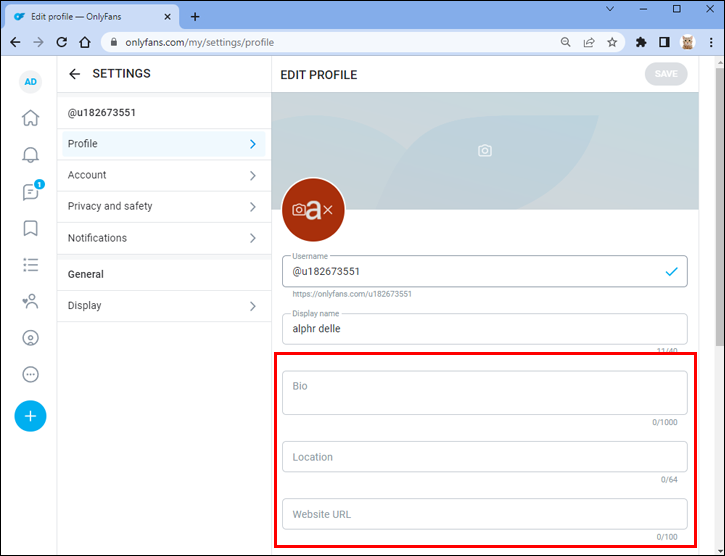725x556 pixels.
Task: Go back with the Settings back arrow
Action: pyautogui.click(x=74, y=74)
